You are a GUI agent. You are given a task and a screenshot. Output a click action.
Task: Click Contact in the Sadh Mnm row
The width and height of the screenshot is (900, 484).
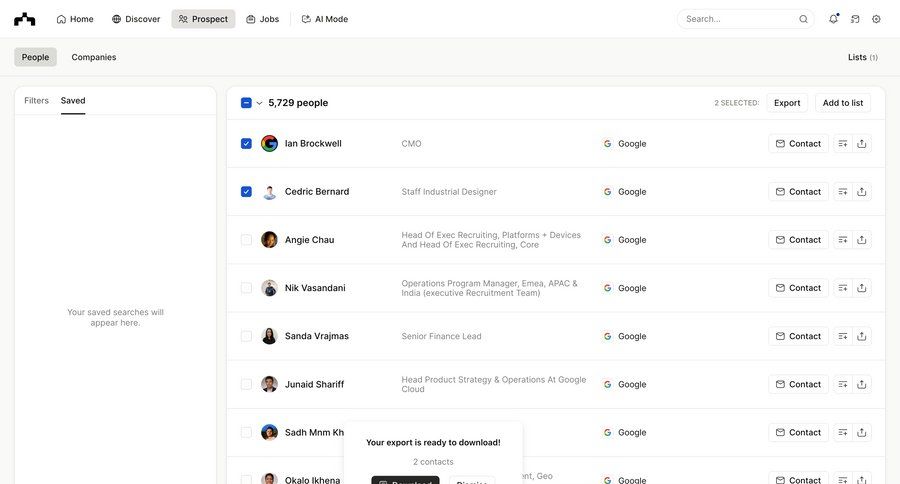798,432
